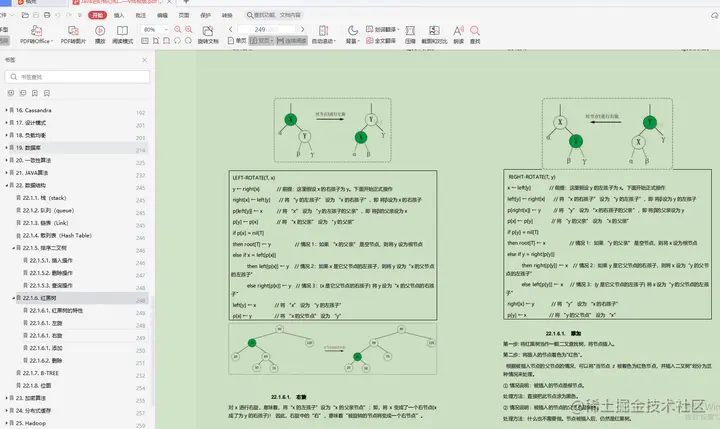Click the 压缩 compress icon
The width and height of the screenshot is (720, 429).
click(x=411, y=31)
